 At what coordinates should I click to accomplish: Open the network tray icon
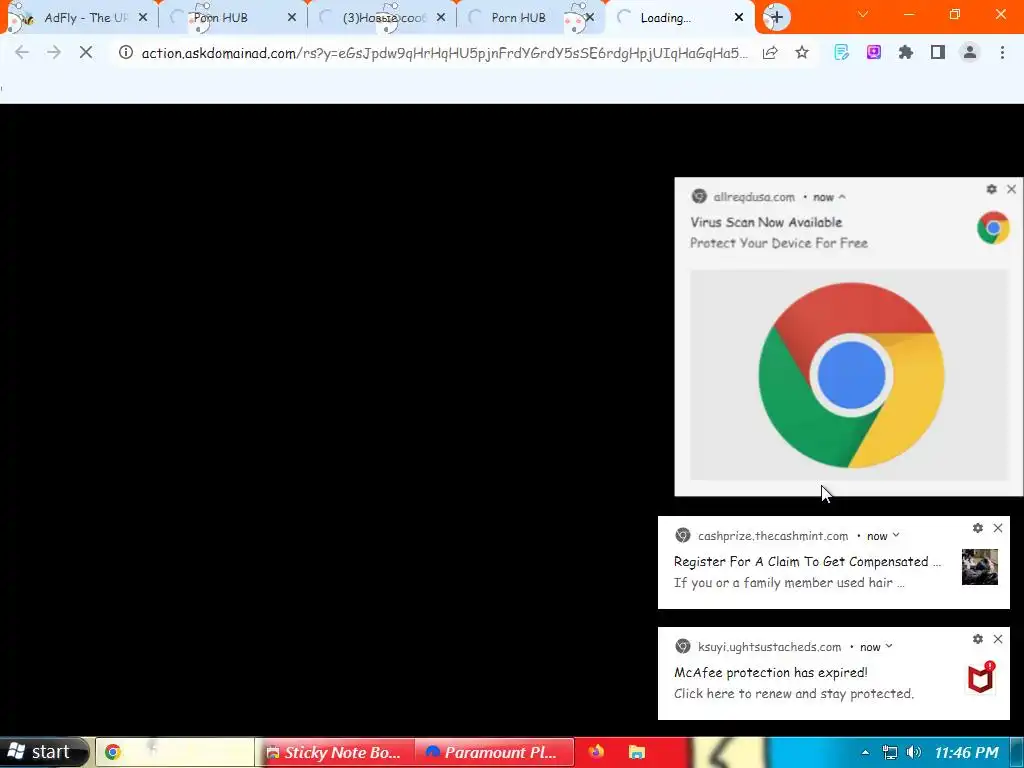point(889,752)
